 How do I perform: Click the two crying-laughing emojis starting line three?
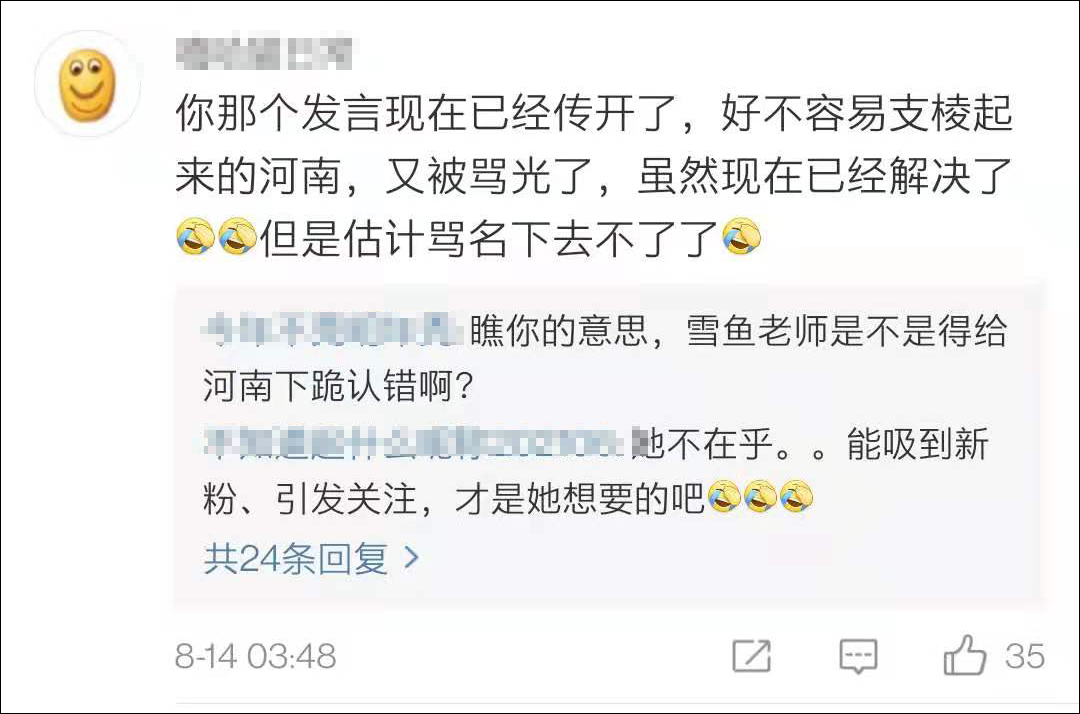[x=216, y=236]
